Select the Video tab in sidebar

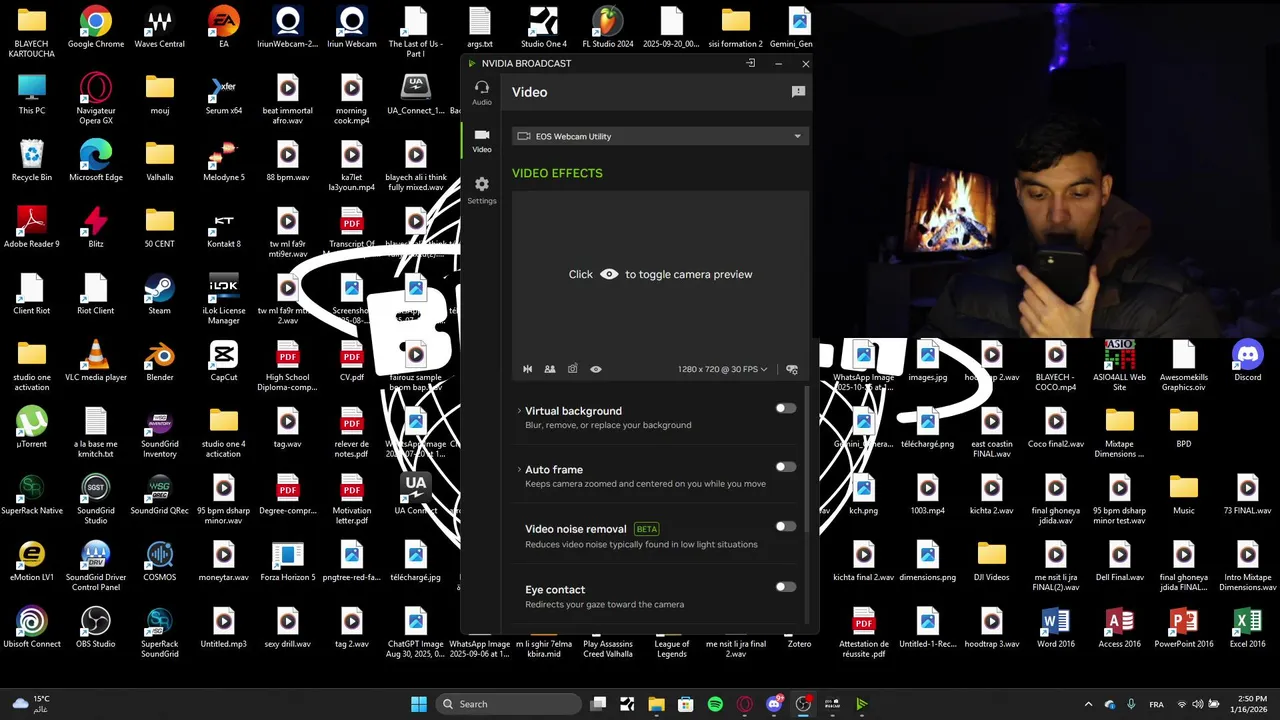[481, 141]
